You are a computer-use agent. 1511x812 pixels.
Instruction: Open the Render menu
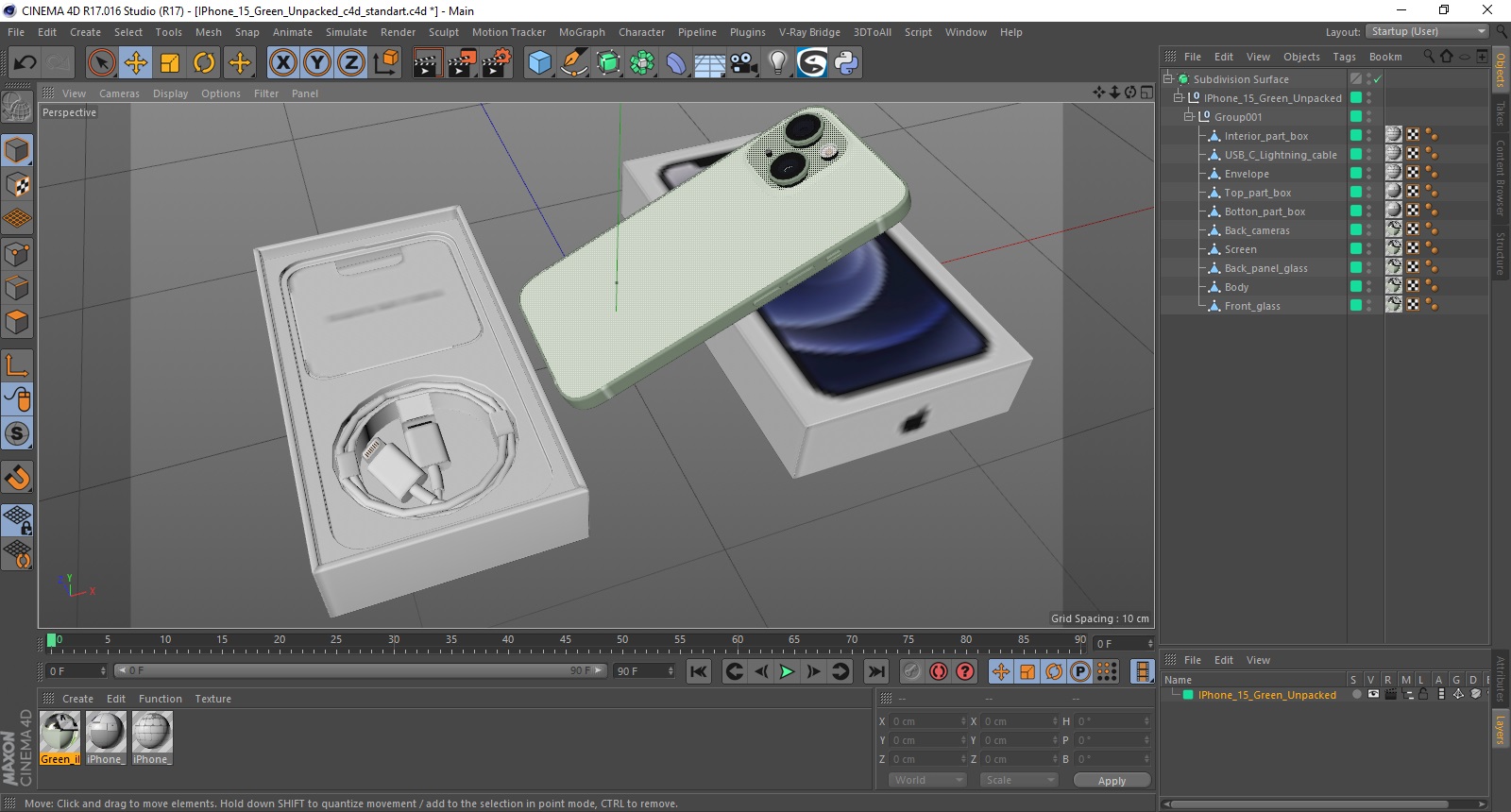(398, 32)
